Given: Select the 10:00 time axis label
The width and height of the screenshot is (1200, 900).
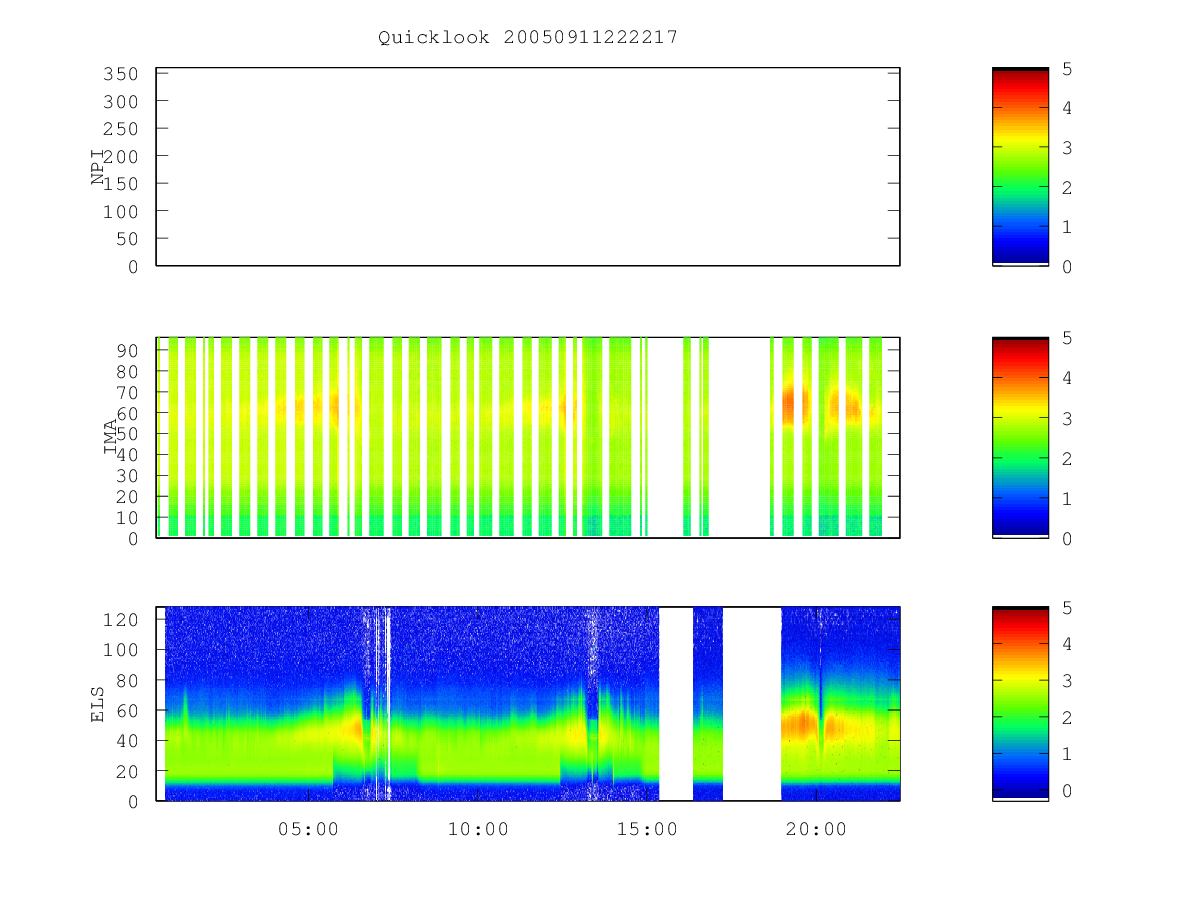Looking at the screenshot, I should point(478,829).
